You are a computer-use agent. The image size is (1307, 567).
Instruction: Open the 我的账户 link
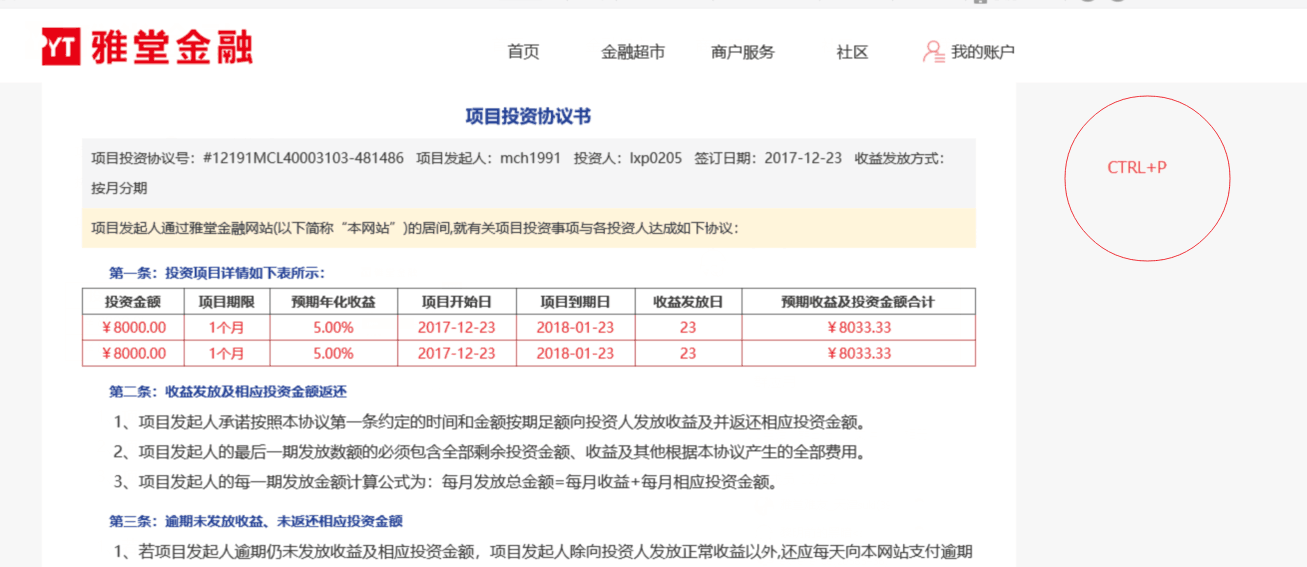[x=982, y=52]
